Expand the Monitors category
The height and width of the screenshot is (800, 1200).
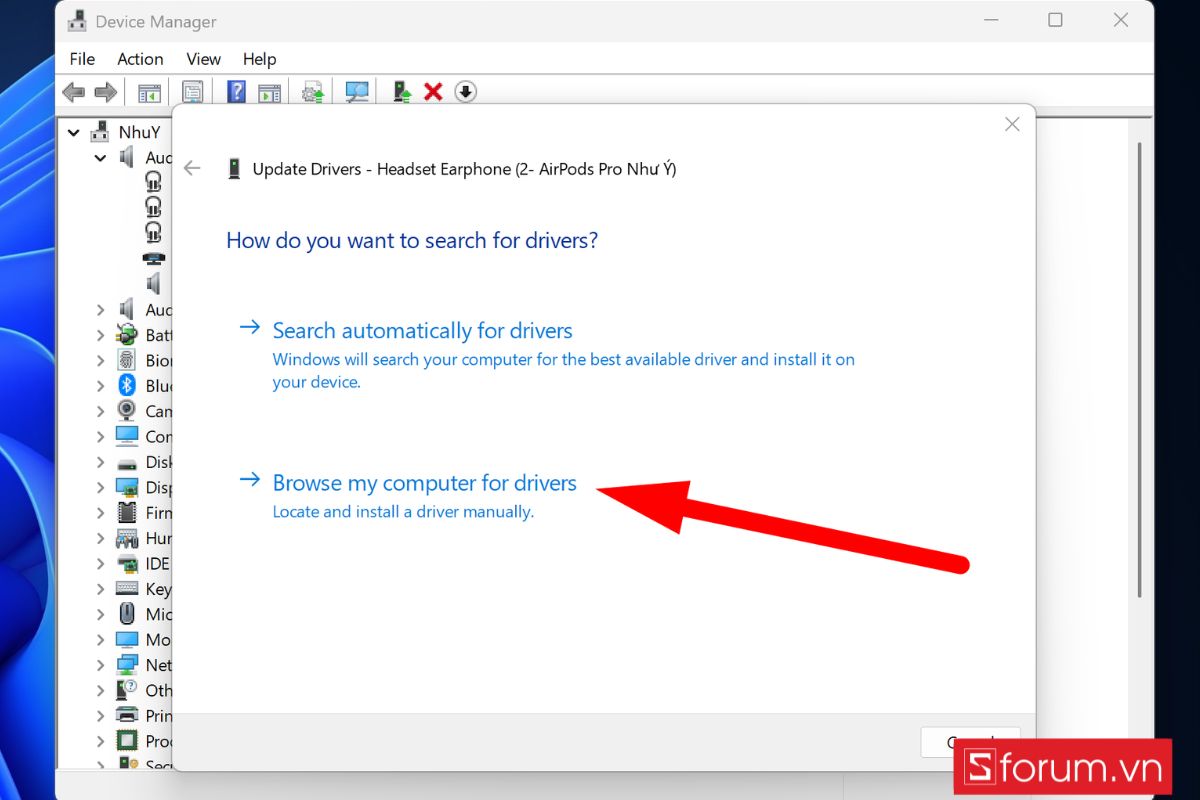100,640
